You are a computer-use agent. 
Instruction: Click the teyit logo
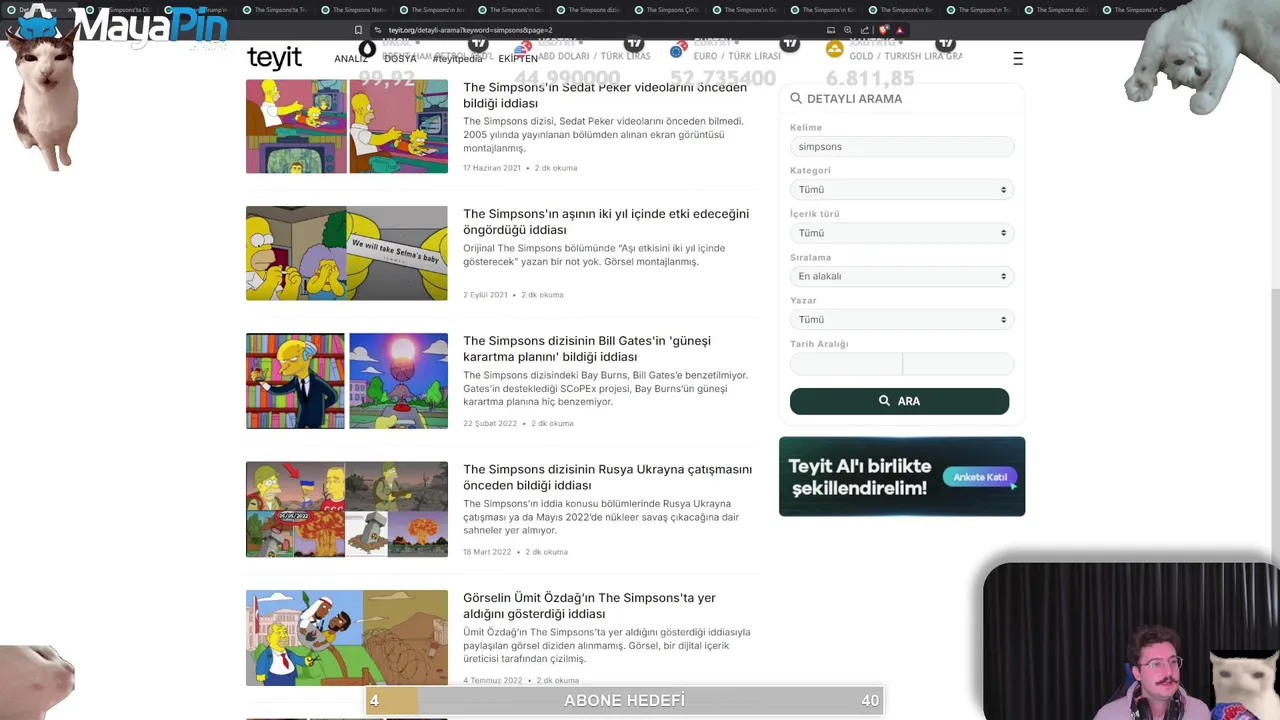274,58
